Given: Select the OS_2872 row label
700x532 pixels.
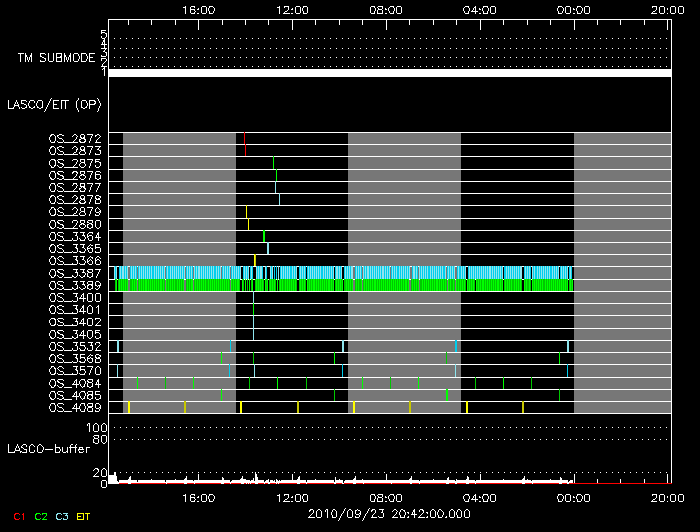Looking at the screenshot, I should coord(74,138).
